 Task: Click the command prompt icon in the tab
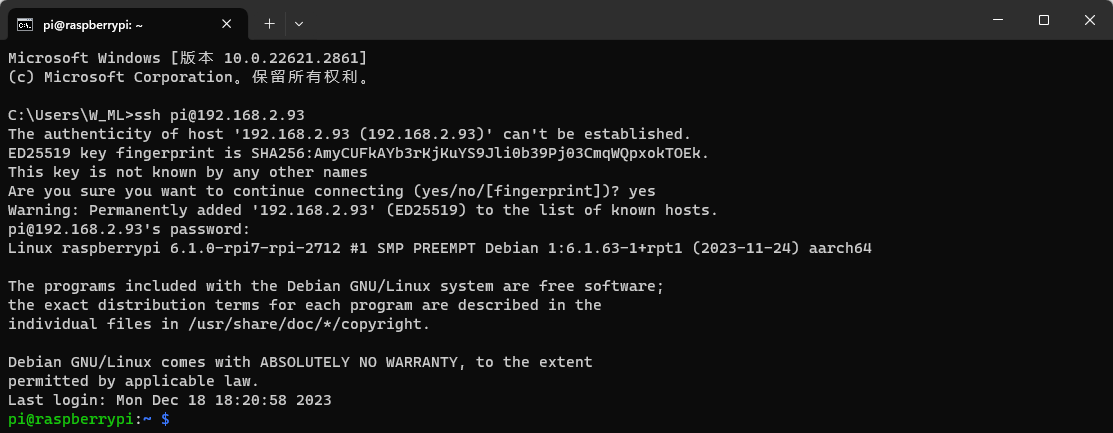click(x=25, y=24)
